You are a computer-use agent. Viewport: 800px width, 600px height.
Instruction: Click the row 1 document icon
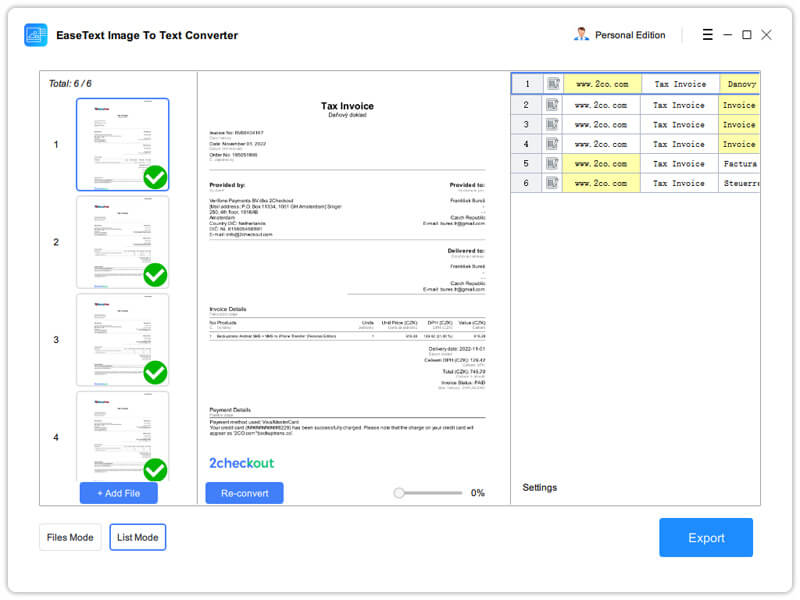point(553,84)
